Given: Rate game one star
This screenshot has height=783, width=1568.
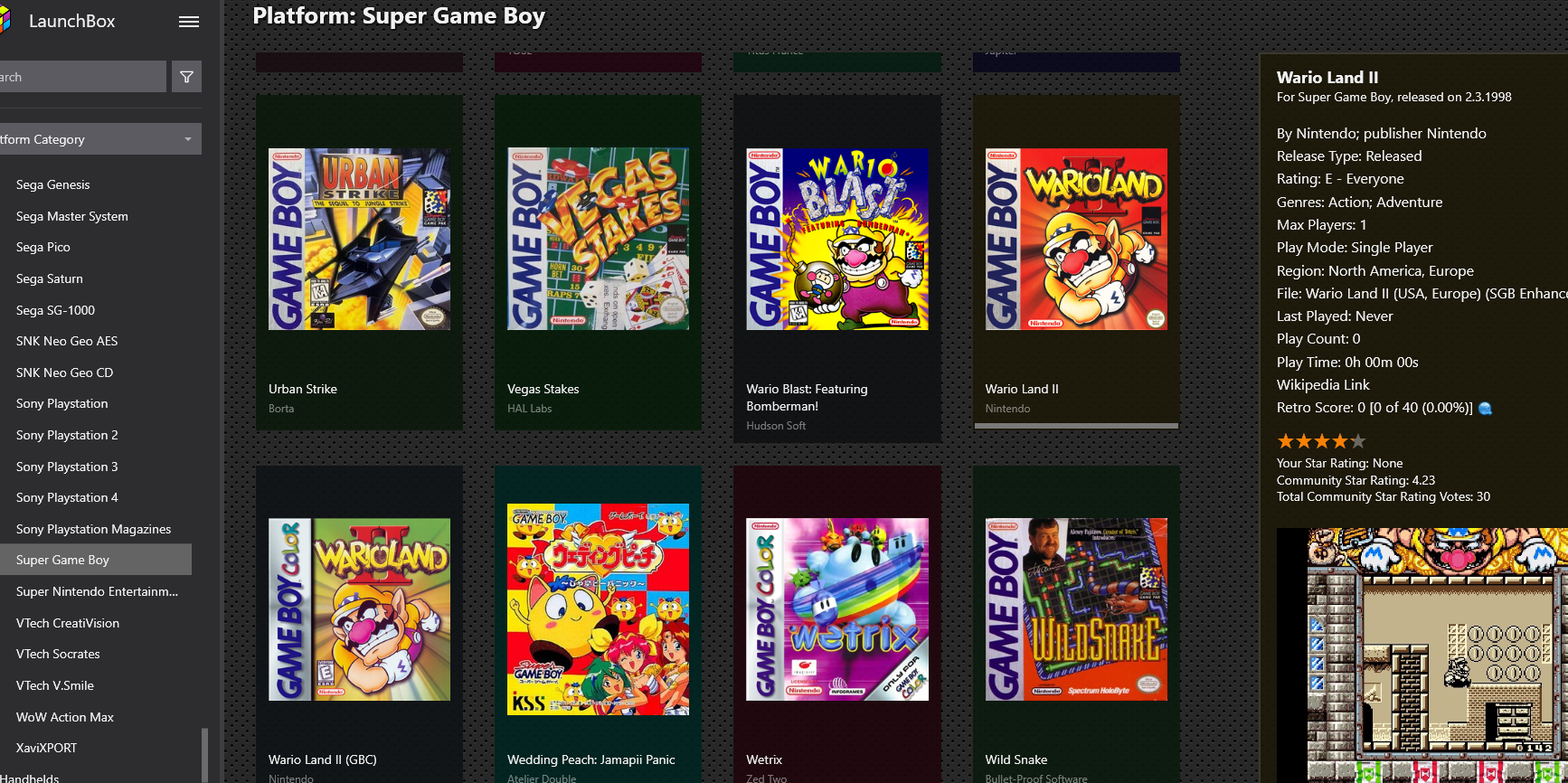Looking at the screenshot, I should 1286,441.
